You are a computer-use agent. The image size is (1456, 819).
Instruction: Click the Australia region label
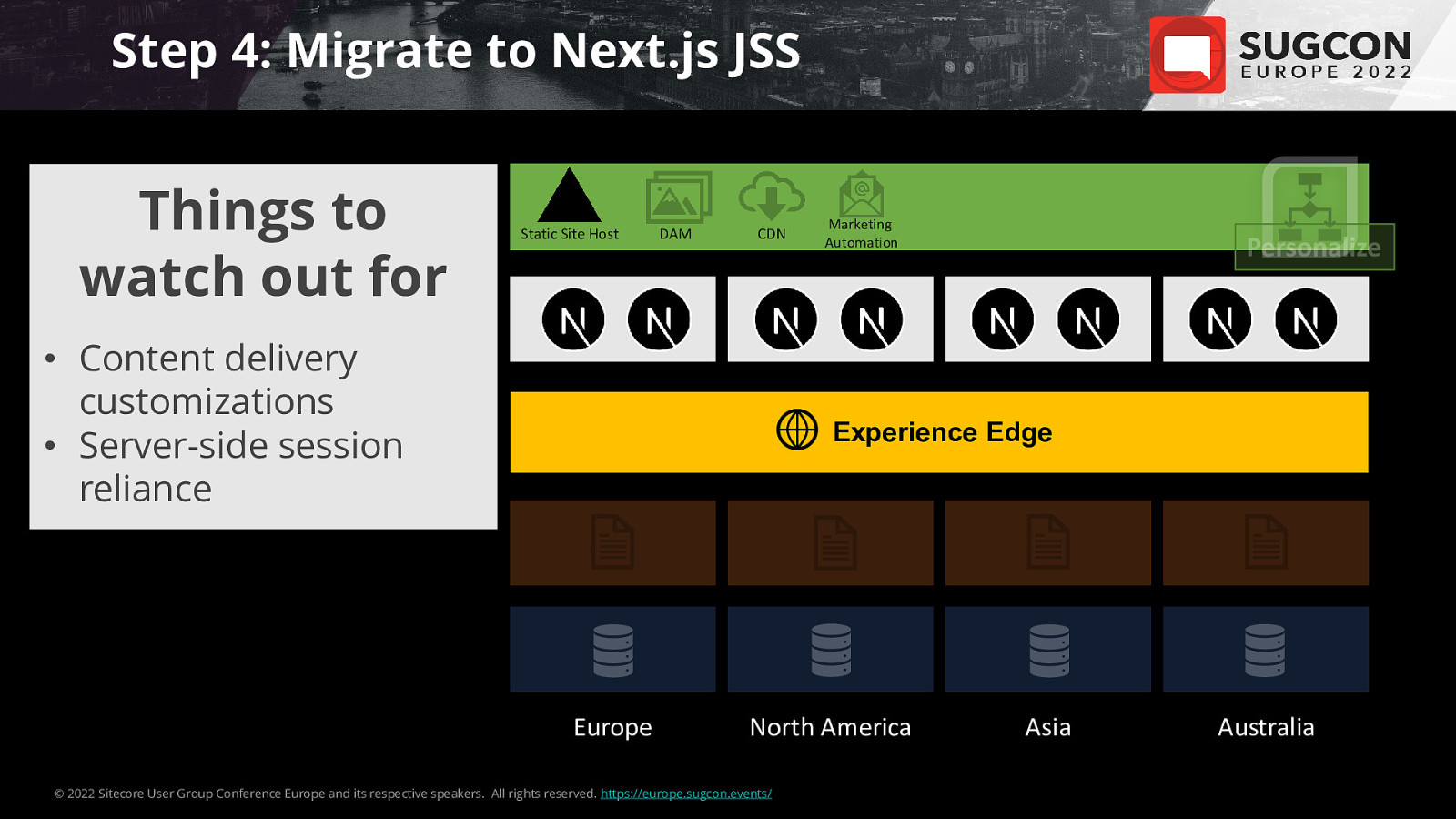pyautogui.click(x=1266, y=727)
